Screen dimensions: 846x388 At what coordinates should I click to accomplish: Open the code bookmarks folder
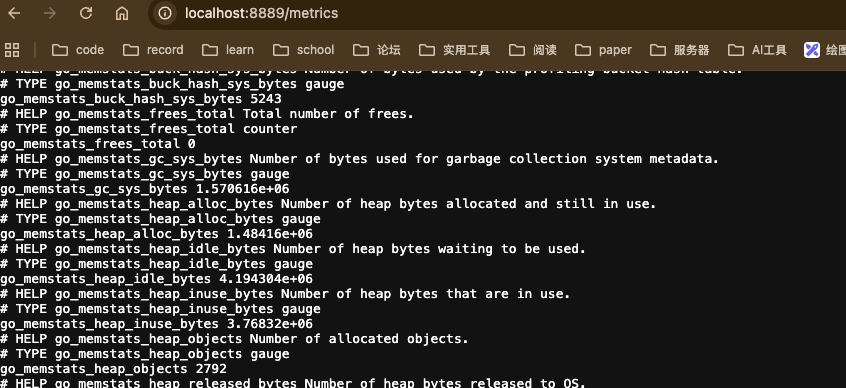point(78,50)
